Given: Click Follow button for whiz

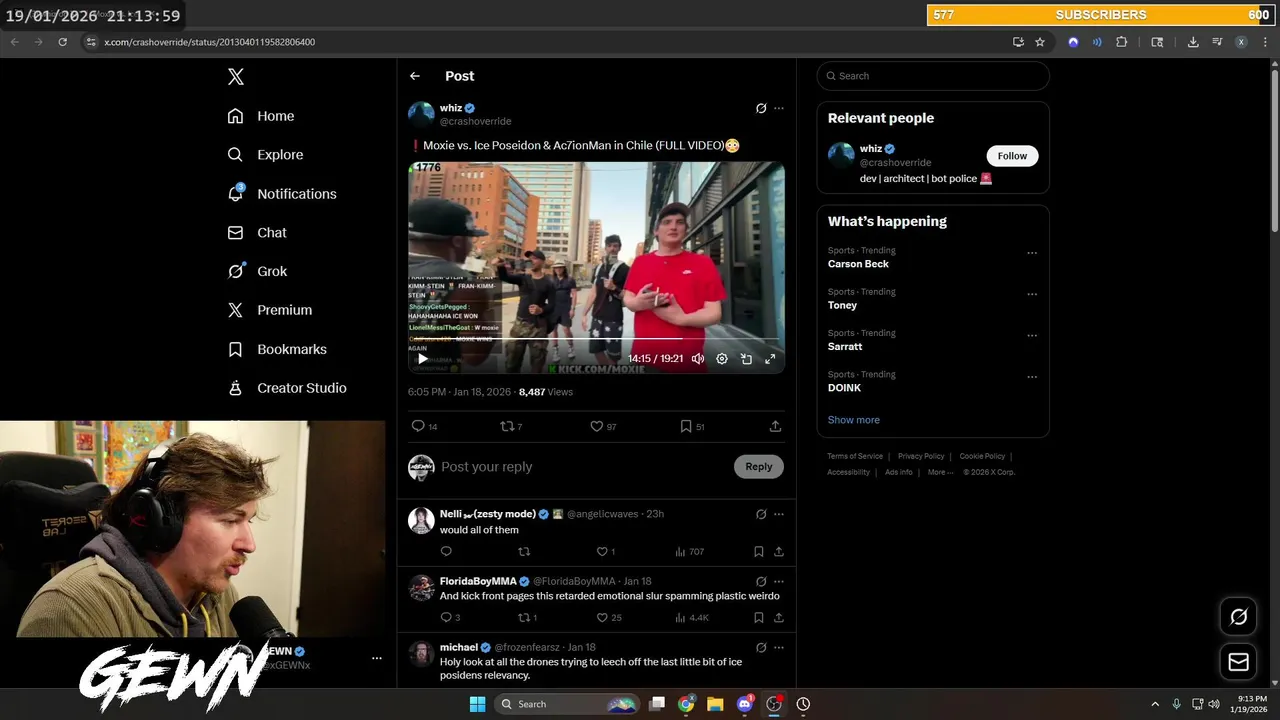Looking at the screenshot, I should (1012, 156).
